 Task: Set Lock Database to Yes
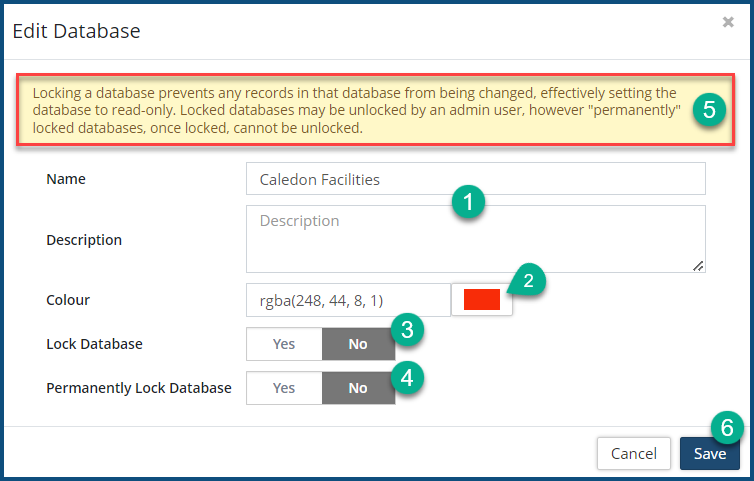[284, 344]
